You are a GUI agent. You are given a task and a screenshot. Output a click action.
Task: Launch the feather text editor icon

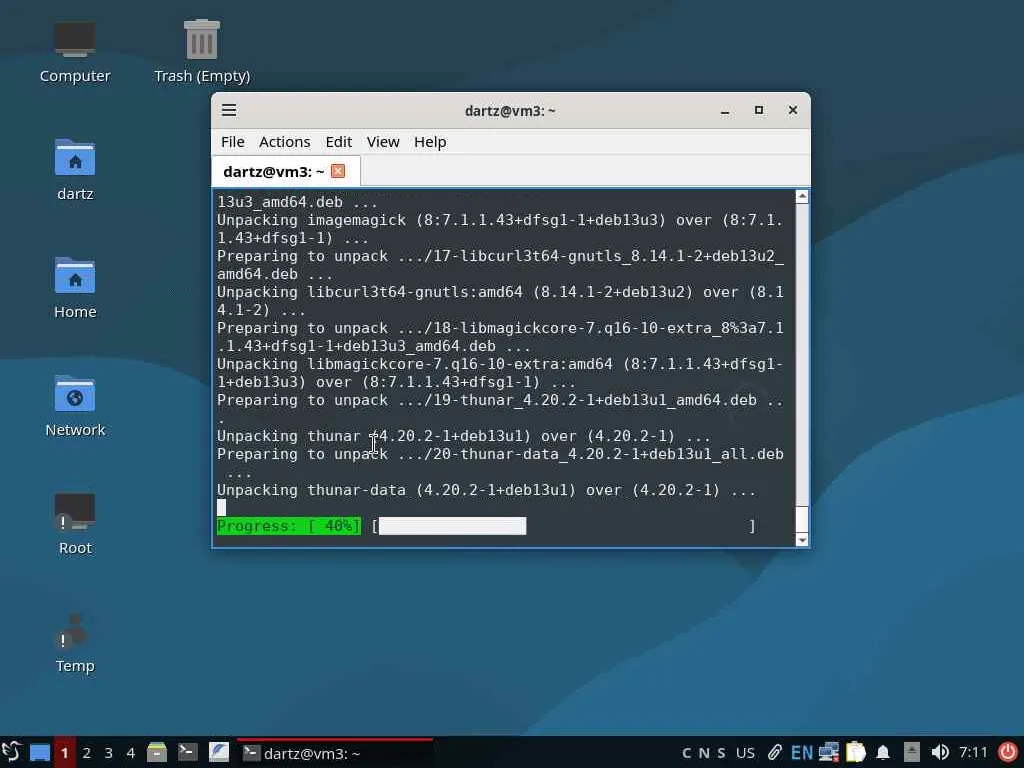pyautogui.click(x=219, y=752)
